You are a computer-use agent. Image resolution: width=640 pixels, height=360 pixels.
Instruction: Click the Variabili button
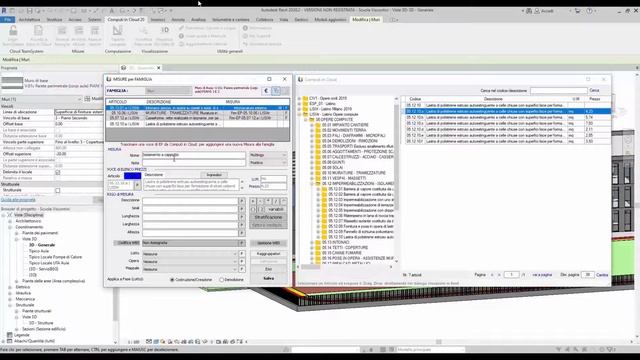pyautogui.click(x=276, y=209)
